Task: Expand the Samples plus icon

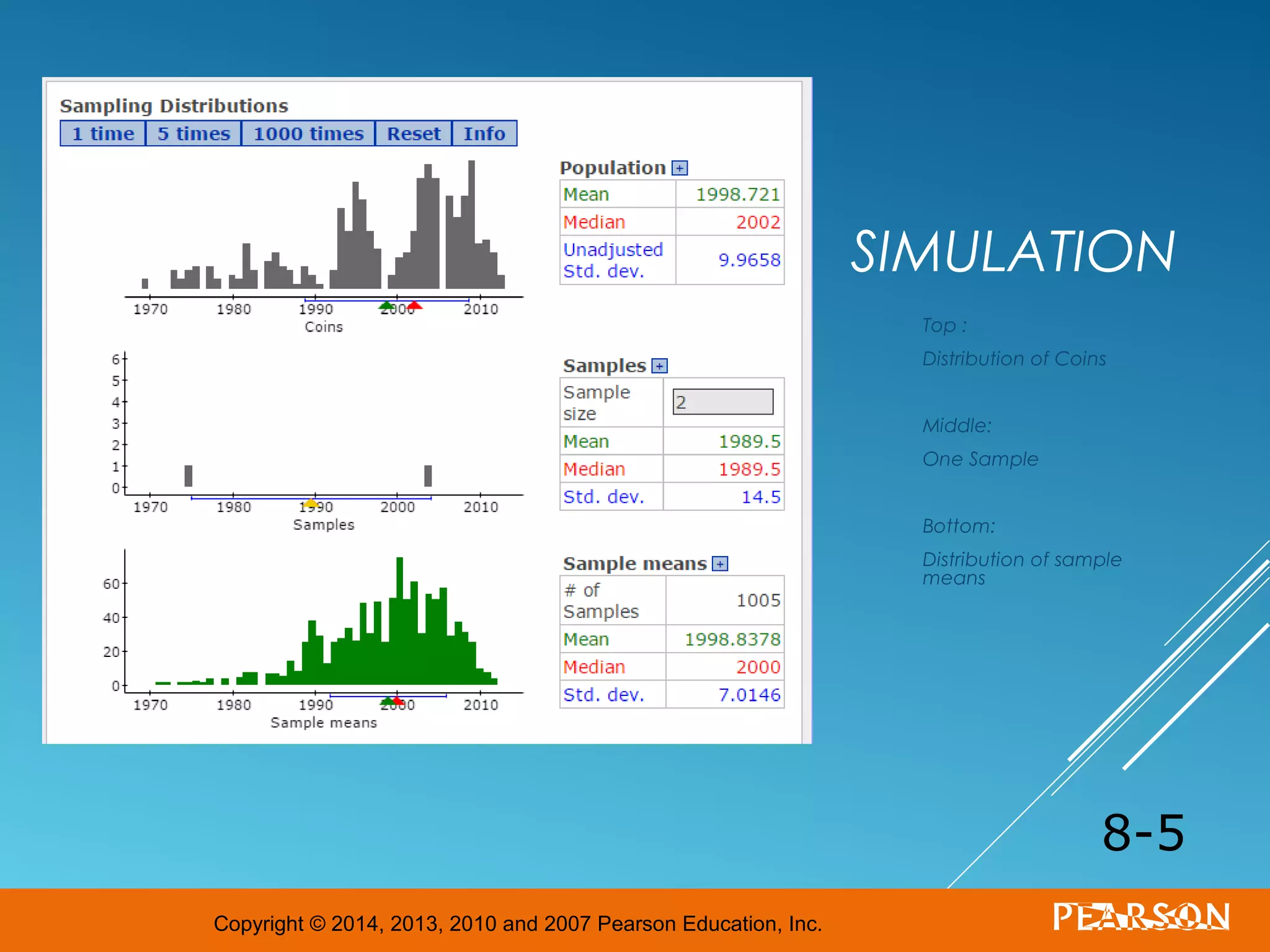Action: tap(659, 366)
